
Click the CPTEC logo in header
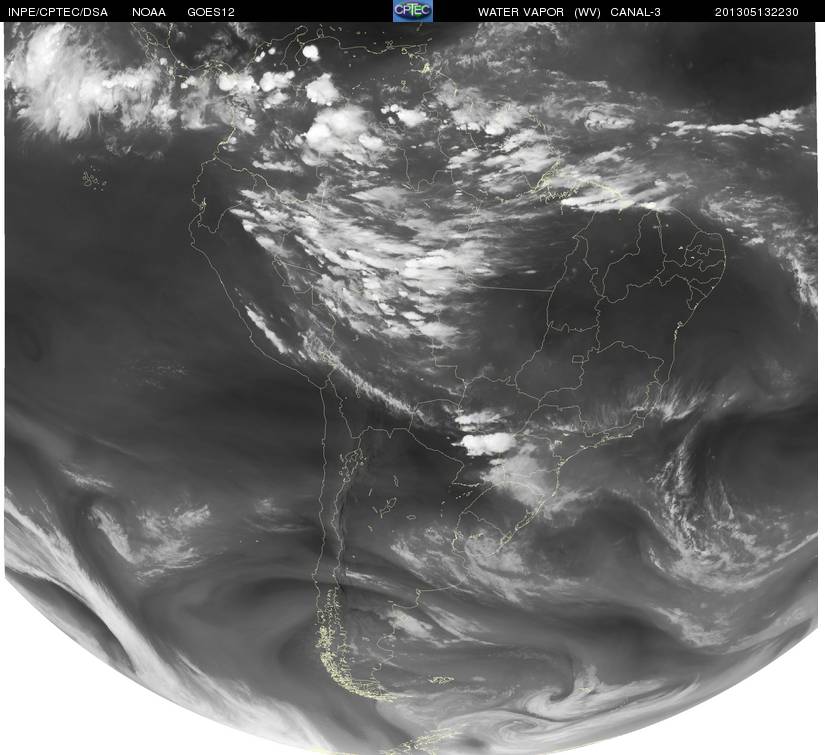413,11
